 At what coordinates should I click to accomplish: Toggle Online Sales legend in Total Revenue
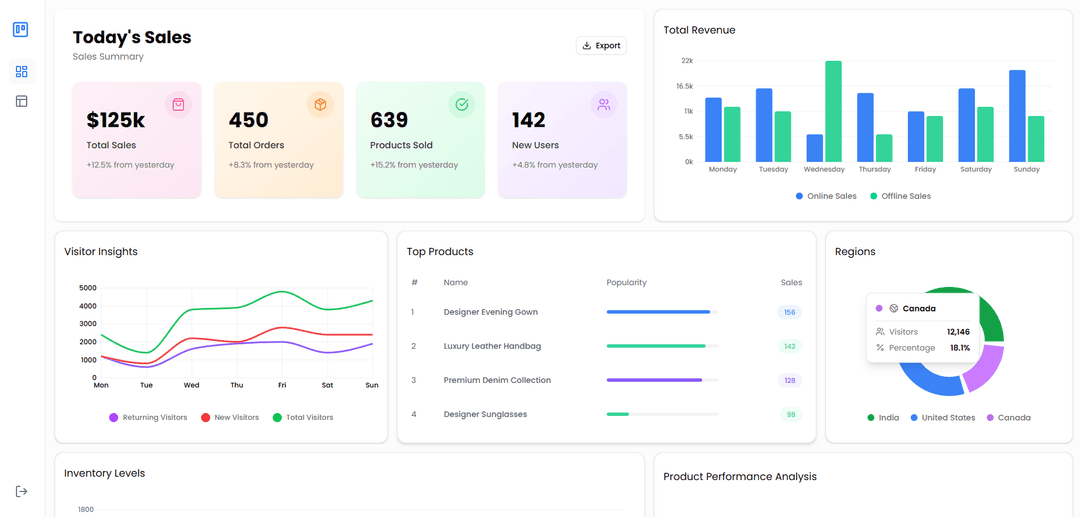826,196
